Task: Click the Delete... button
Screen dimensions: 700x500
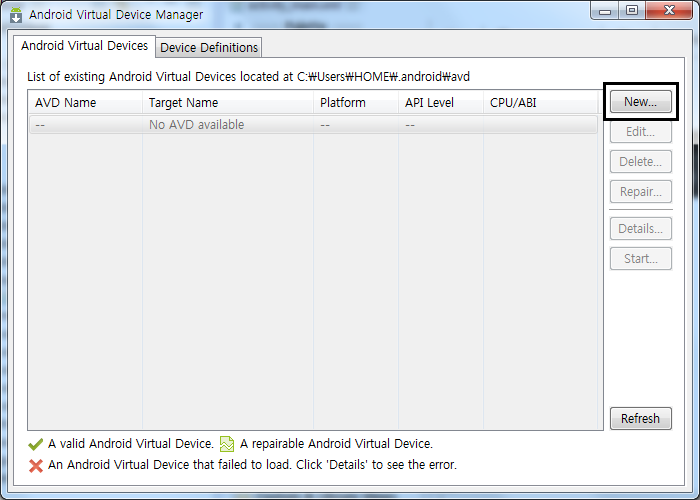Action: coord(641,162)
